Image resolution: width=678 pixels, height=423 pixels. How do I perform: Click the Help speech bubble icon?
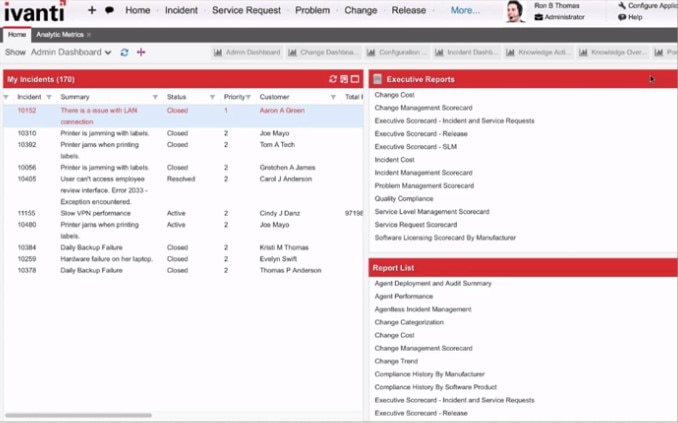pos(622,17)
